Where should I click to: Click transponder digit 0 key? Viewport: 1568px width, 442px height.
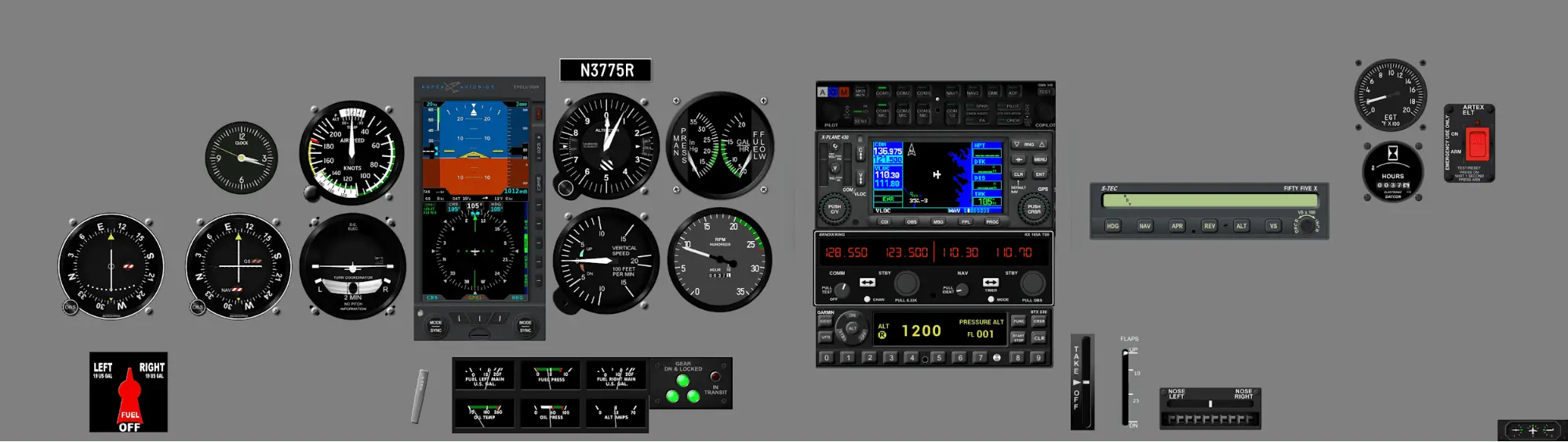[x=827, y=358]
